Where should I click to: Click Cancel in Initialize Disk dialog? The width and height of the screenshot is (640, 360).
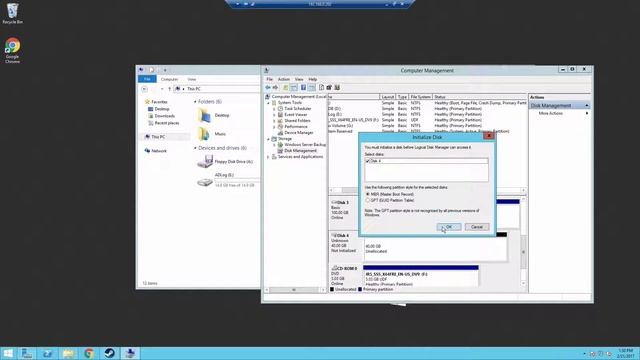[477, 227]
